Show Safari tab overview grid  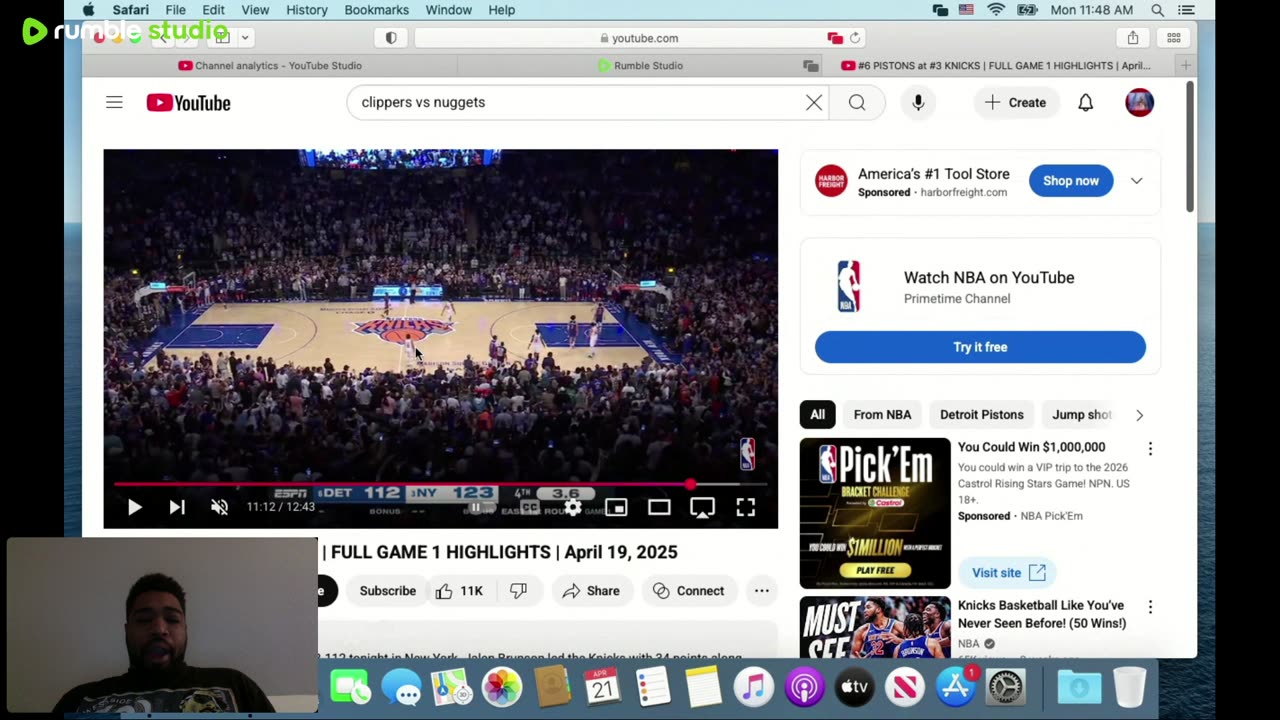(x=1174, y=38)
